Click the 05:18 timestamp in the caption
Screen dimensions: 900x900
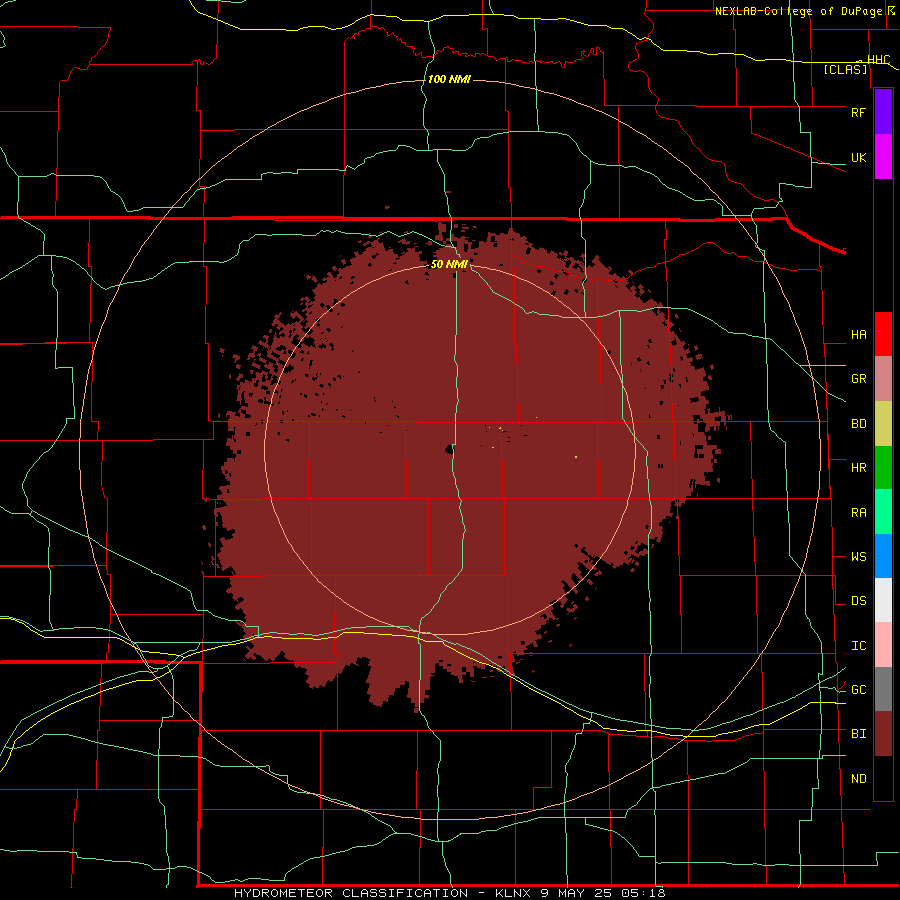pyautogui.click(x=643, y=893)
